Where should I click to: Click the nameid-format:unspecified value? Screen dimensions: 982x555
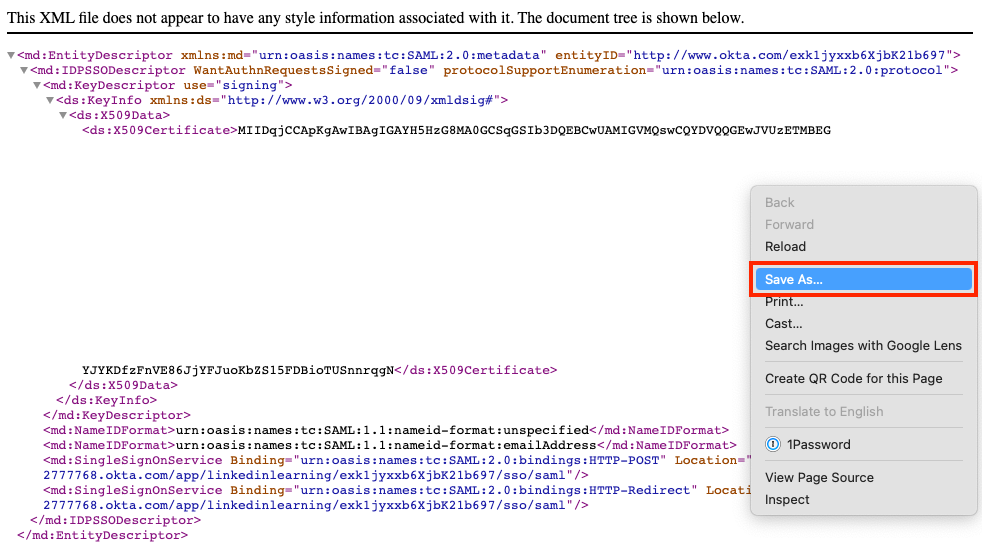pos(383,431)
